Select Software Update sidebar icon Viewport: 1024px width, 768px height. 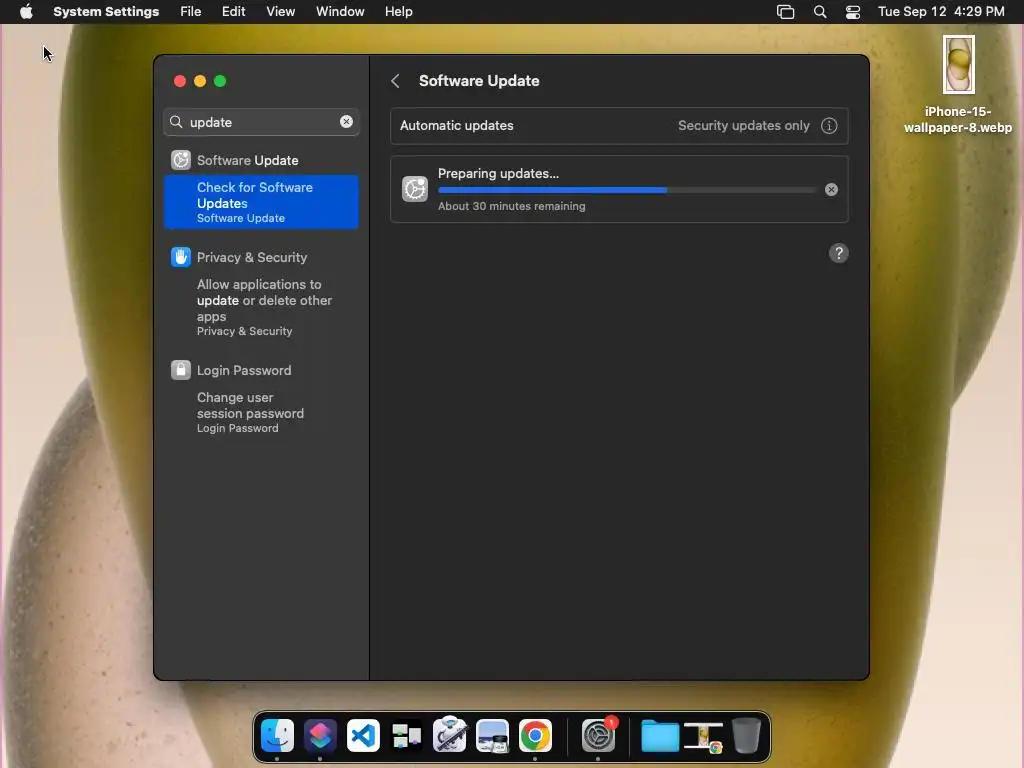pyautogui.click(x=181, y=160)
